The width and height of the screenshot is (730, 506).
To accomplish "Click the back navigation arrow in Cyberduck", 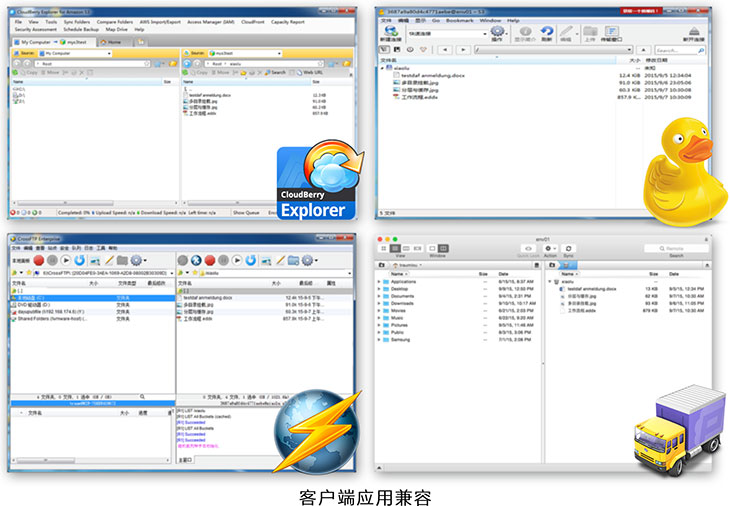I will 446,49.
